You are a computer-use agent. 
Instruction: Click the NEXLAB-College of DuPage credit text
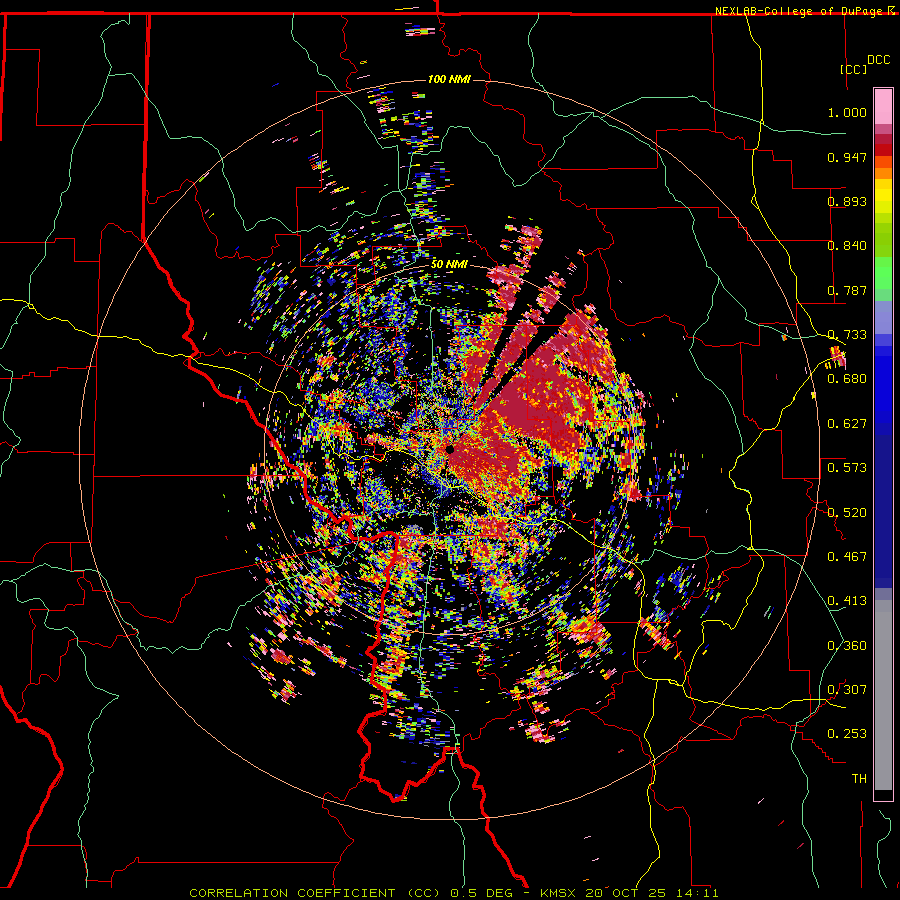[801, 11]
